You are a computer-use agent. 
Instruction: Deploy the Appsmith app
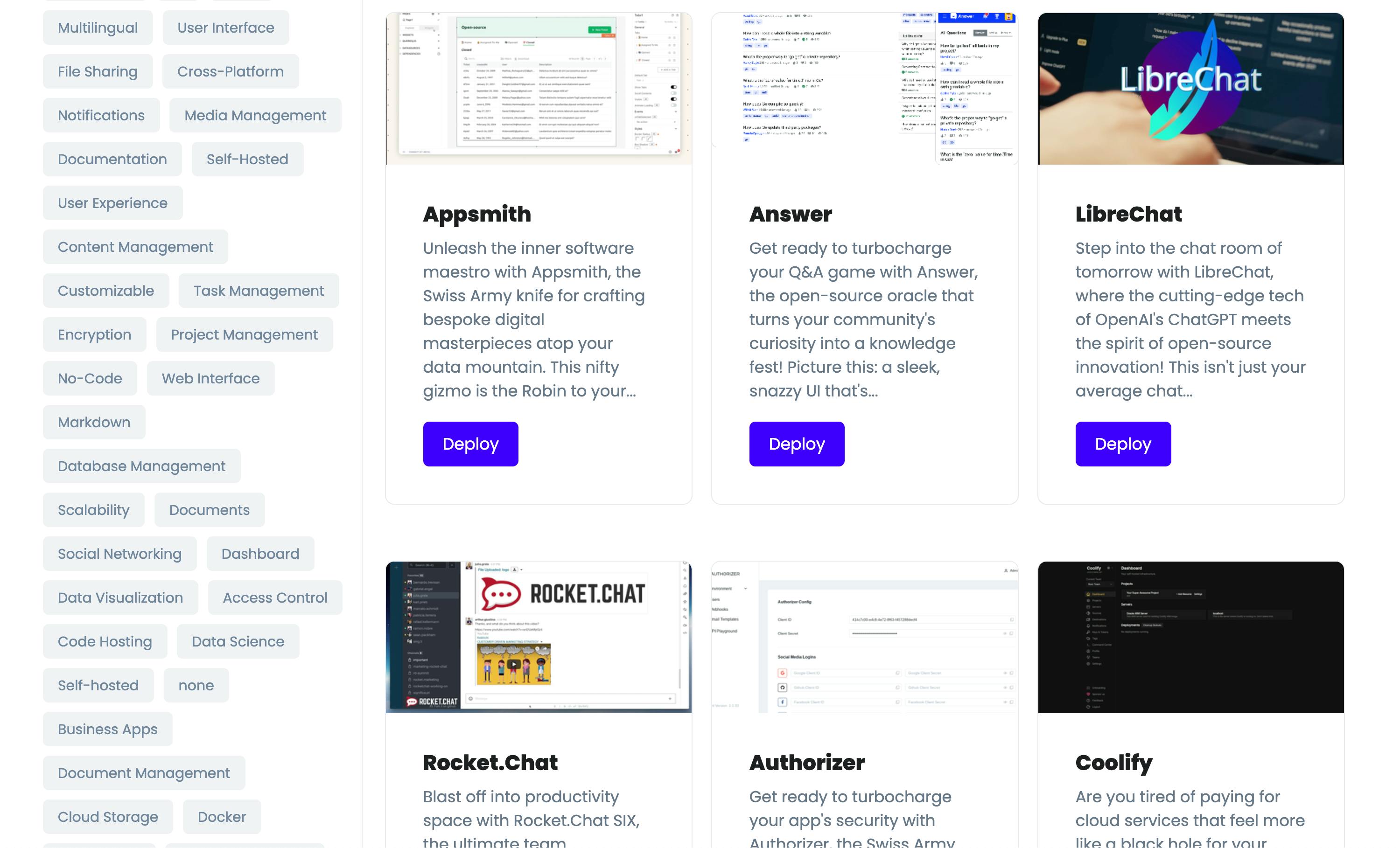coord(470,444)
